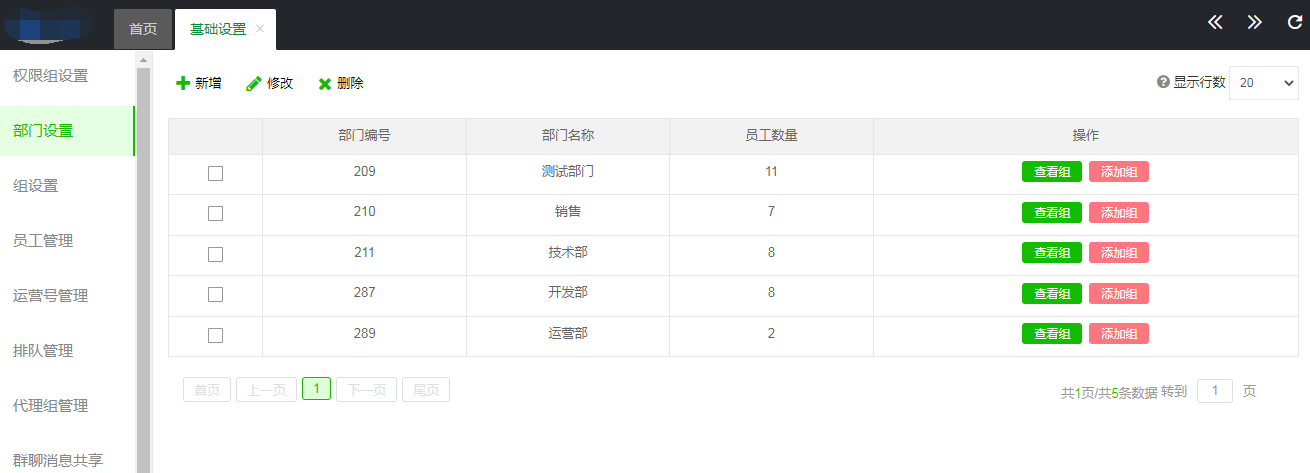Select the checkbox in the 技术部 row
The width and height of the screenshot is (1310, 473).
click(215, 254)
